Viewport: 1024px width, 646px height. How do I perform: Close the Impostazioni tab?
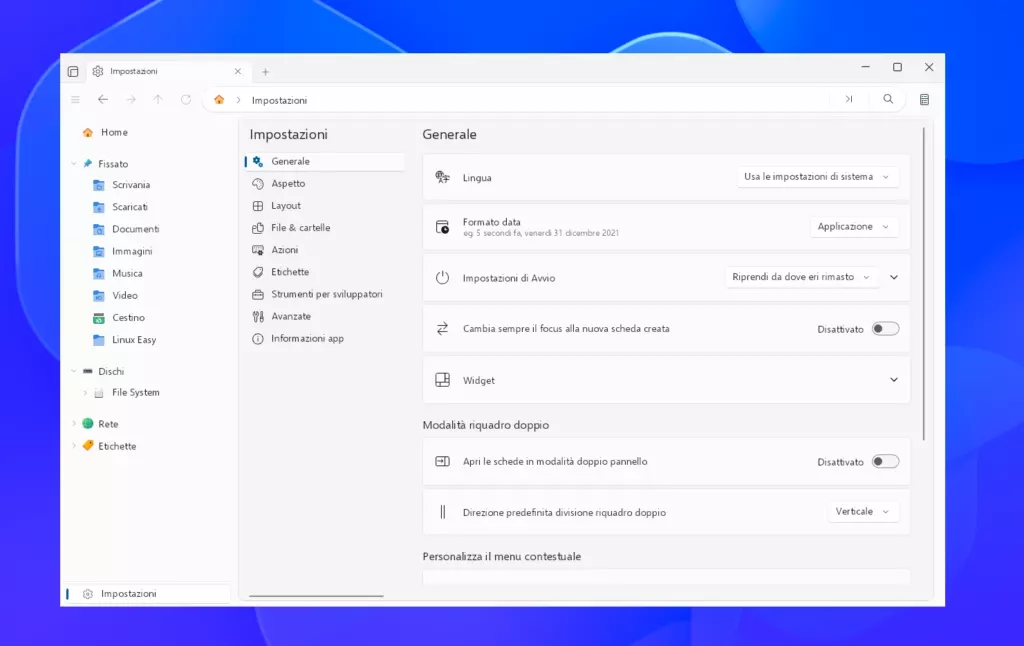pyautogui.click(x=238, y=71)
